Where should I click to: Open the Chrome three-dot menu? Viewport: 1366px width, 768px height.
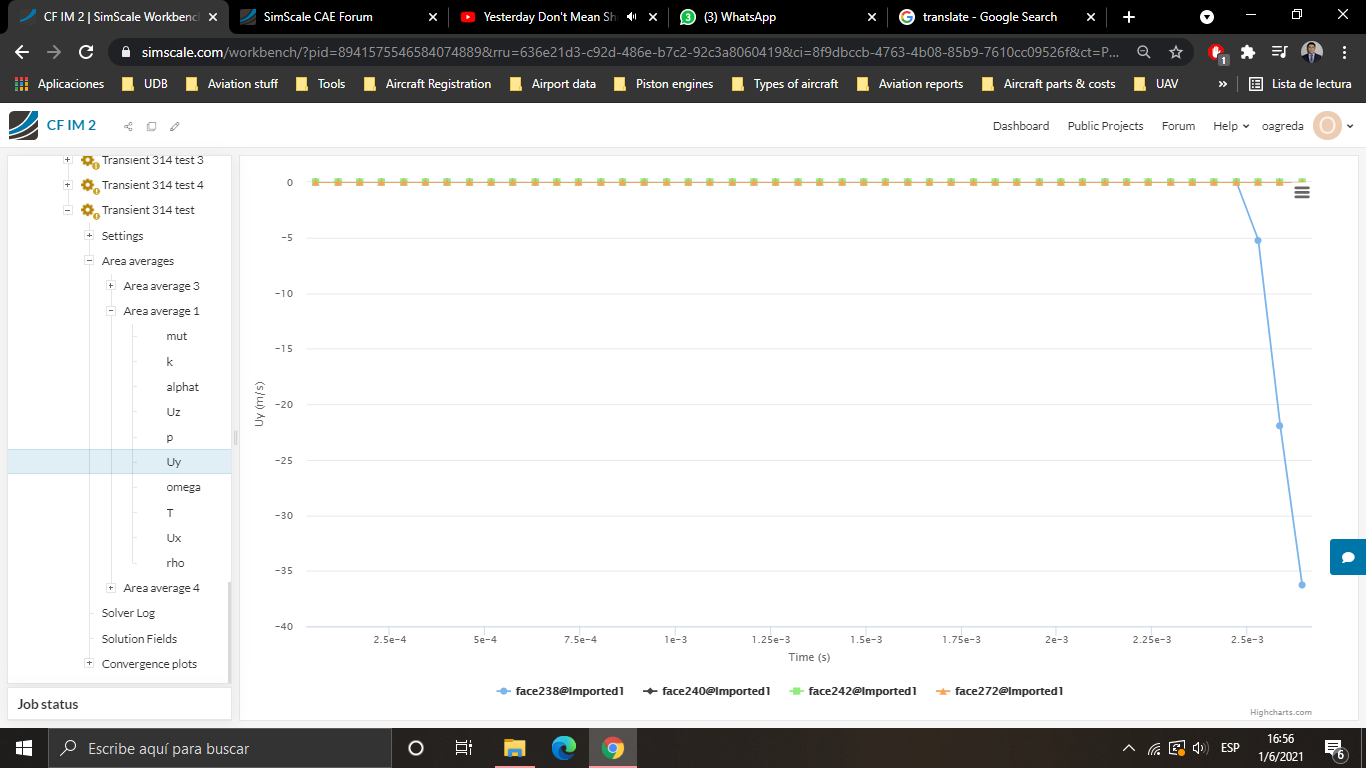[x=1344, y=52]
